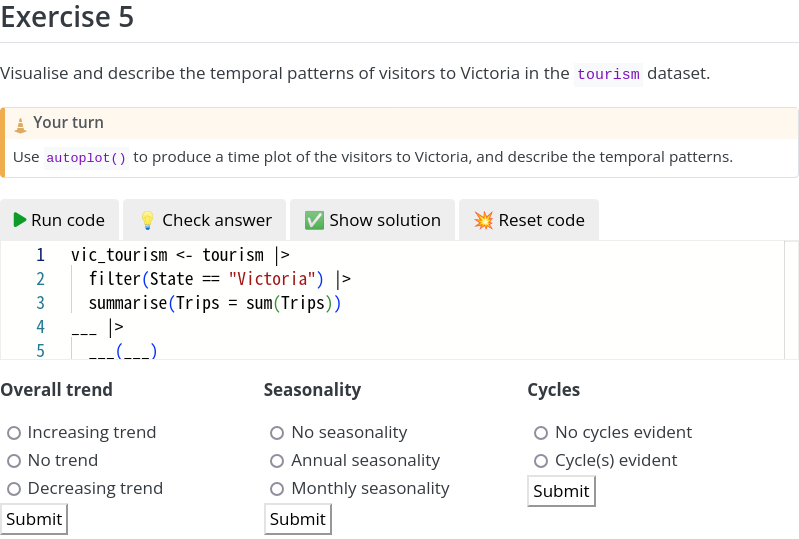
Task: Pick Monthly seasonality option
Action: 277,489
